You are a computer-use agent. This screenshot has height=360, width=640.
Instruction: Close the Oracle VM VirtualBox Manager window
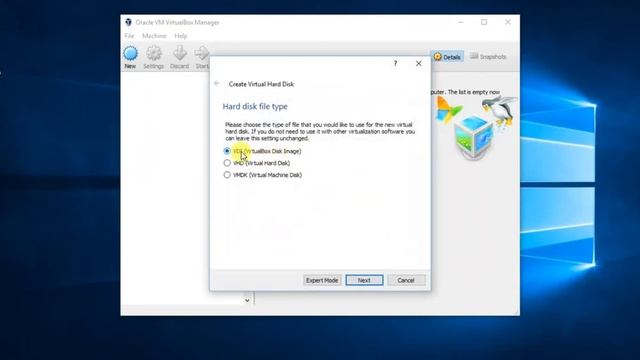(x=508, y=22)
